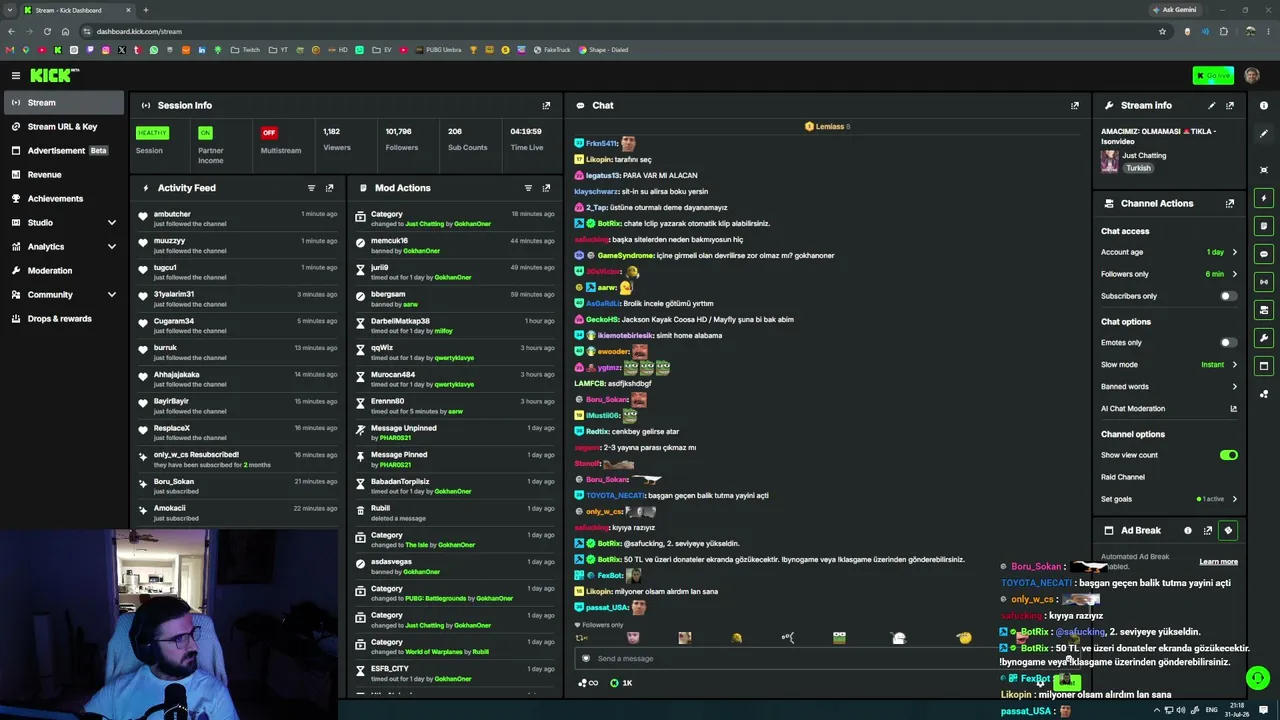Click the lightning bolt widget in right rail
Viewport: 1280px width, 720px height.
tap(1264, 198)
